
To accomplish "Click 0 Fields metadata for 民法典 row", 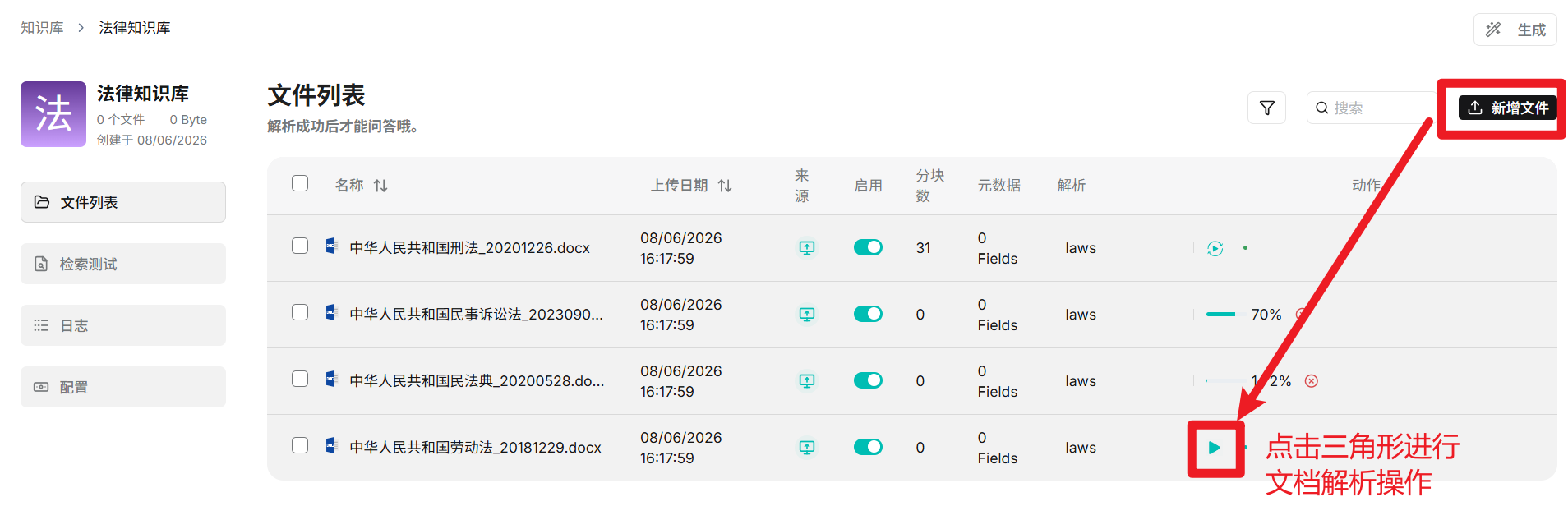I will pos(997,381).
